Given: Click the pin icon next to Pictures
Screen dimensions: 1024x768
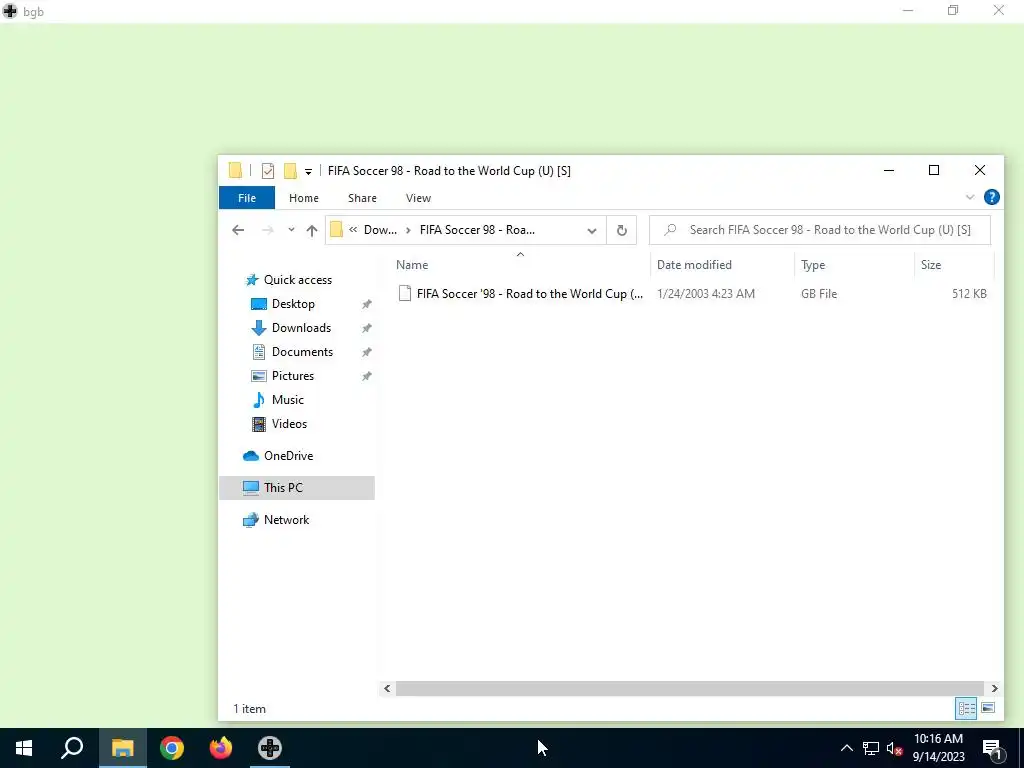Looking at the screenshot, I should (x=366, y=376).
